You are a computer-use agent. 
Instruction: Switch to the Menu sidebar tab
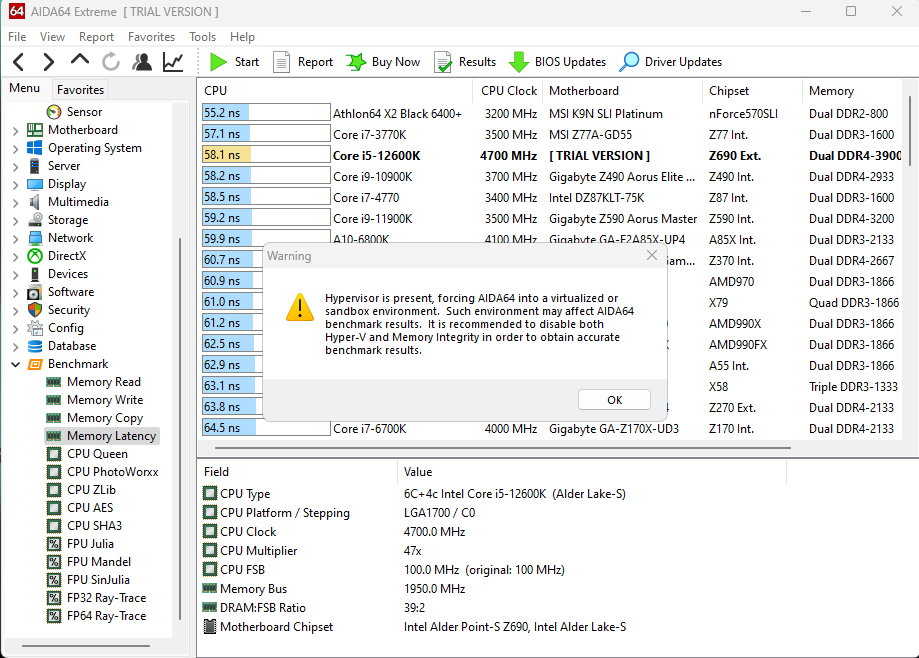click(x=25, y=88)
